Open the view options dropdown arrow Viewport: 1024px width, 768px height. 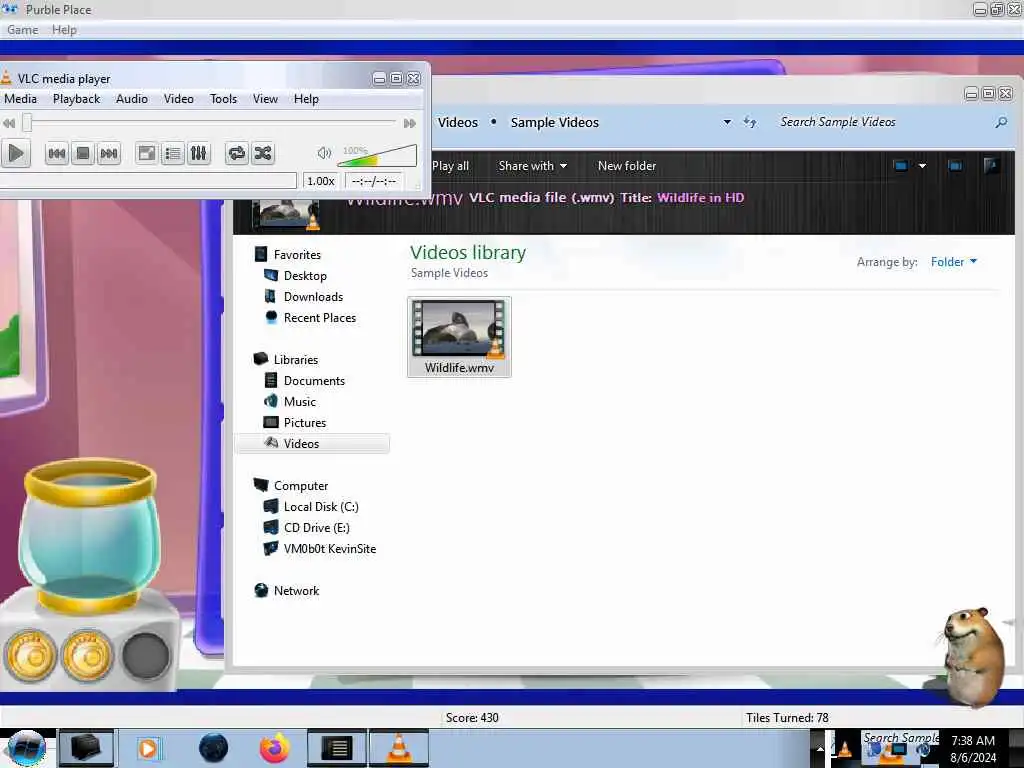click(922, 166)
